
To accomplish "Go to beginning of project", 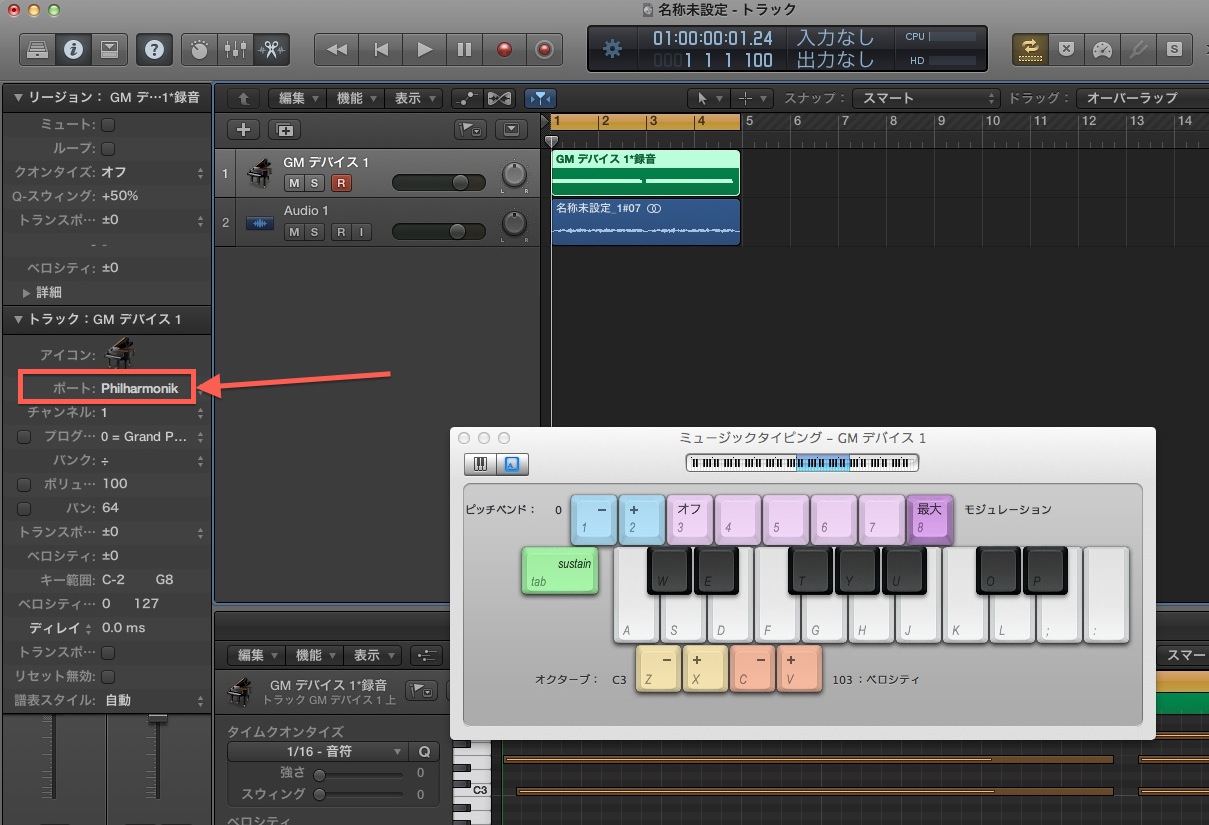I will [x=380, y=48].
